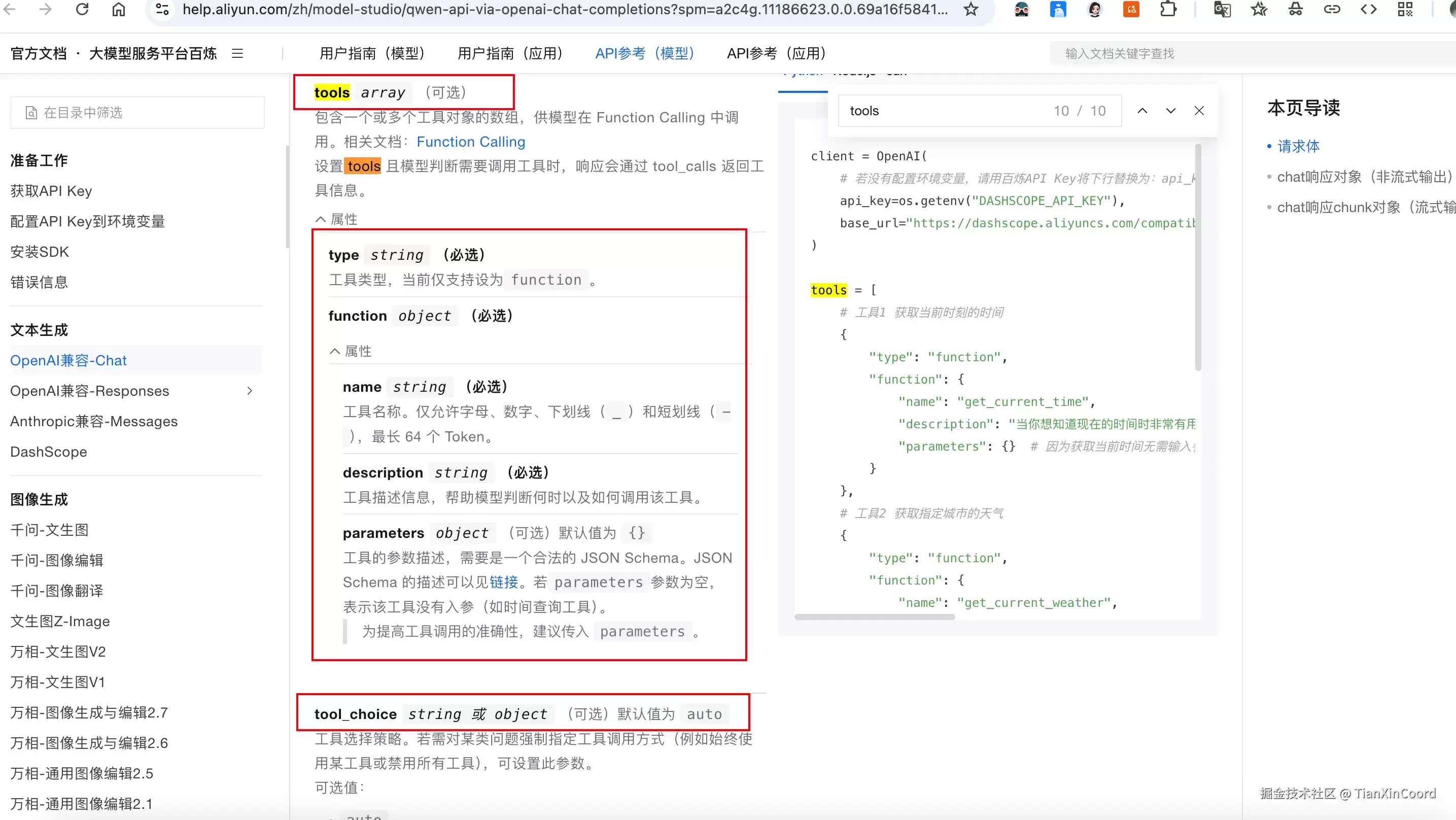Viewport: 1456px width, 820px height.
Task: Jump to next 'tools' search match
Action: [1170, 111]
